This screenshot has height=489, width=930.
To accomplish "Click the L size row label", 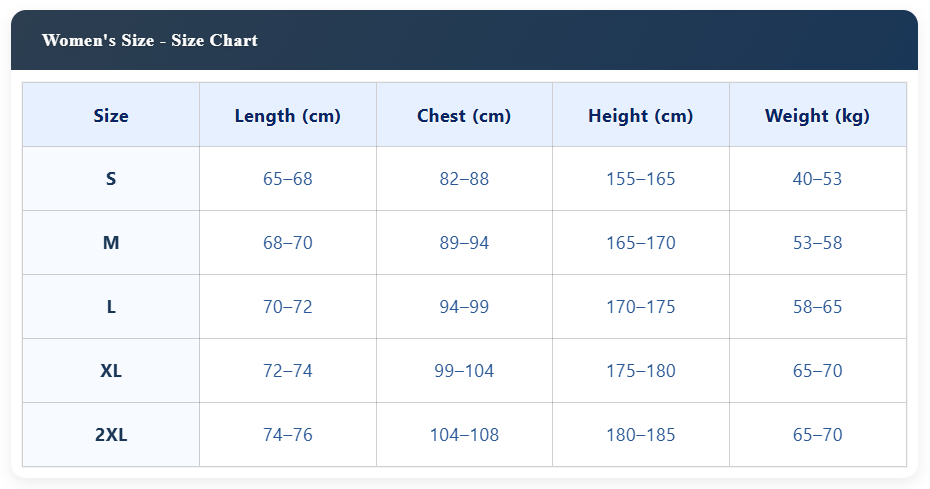I will click(x=111, y=307).
